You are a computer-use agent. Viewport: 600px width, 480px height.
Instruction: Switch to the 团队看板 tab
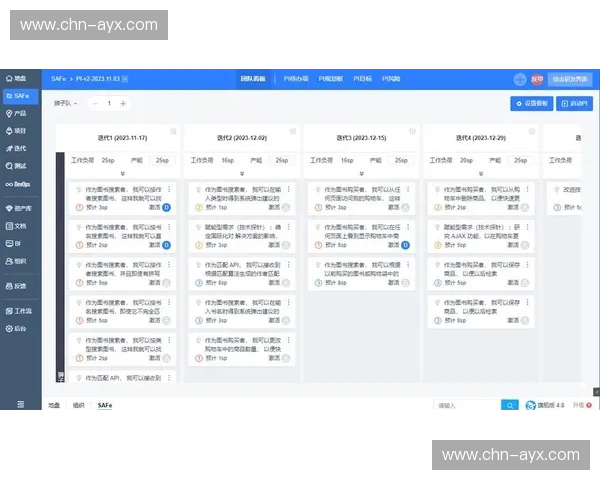coord(253,79)
